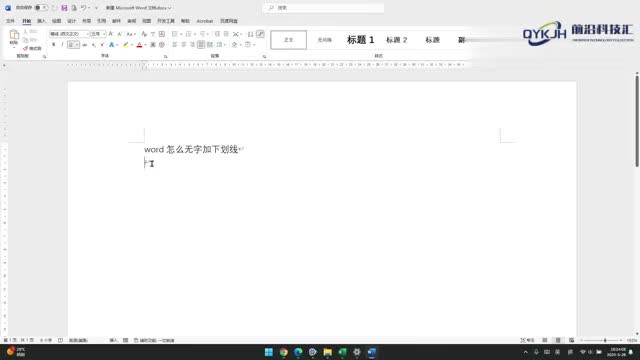This screenshot has height=360, width=640.
Task: Toggle Superscript formatting
Action: [102, 44]
